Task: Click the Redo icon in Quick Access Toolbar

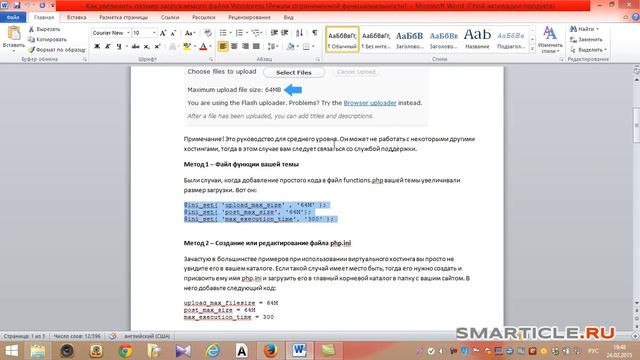Action: point(42,5)
